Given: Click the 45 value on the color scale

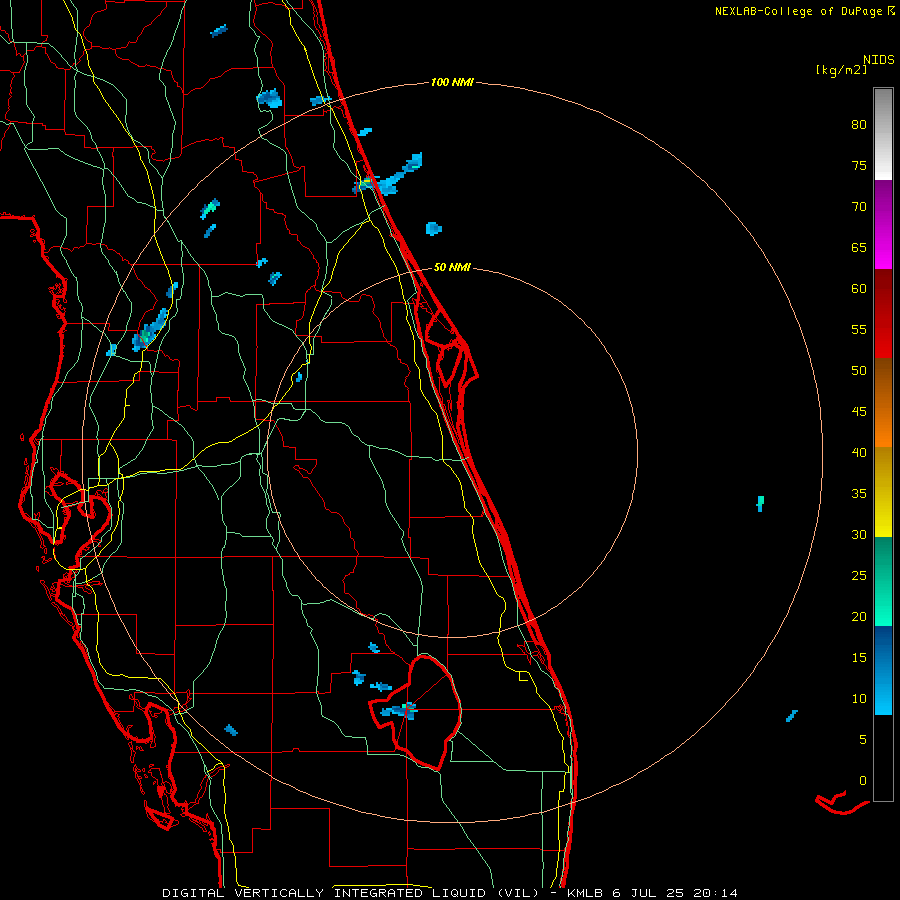Looking at the screenshot, I should click(859, 412).
